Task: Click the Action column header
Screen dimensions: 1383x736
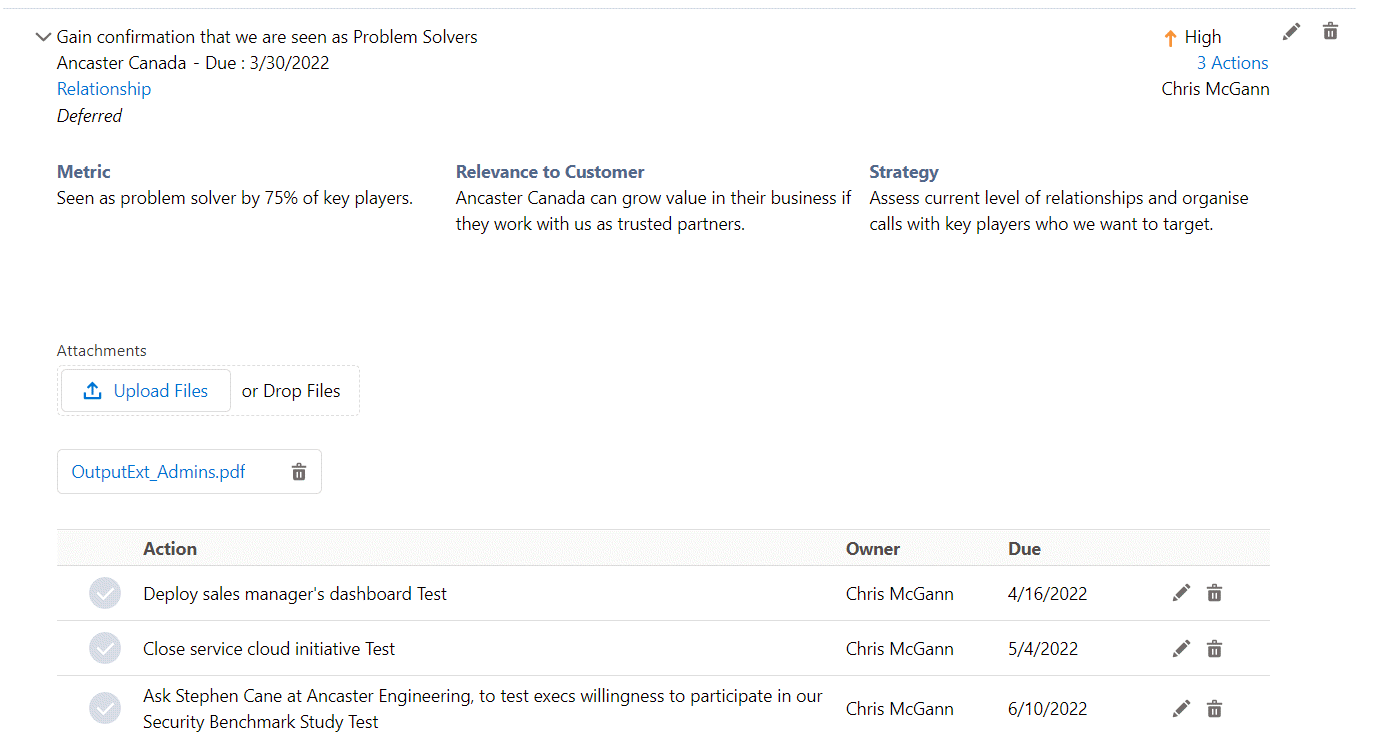Action: [170, 548]
